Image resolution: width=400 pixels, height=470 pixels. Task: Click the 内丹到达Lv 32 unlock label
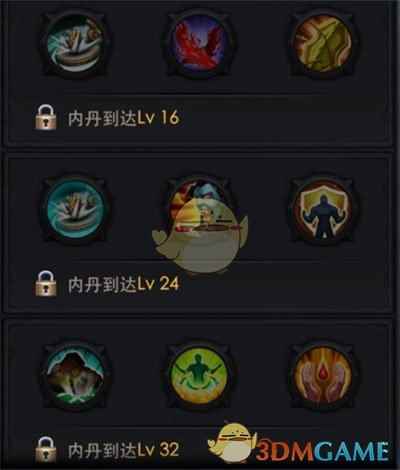point(124,450)
